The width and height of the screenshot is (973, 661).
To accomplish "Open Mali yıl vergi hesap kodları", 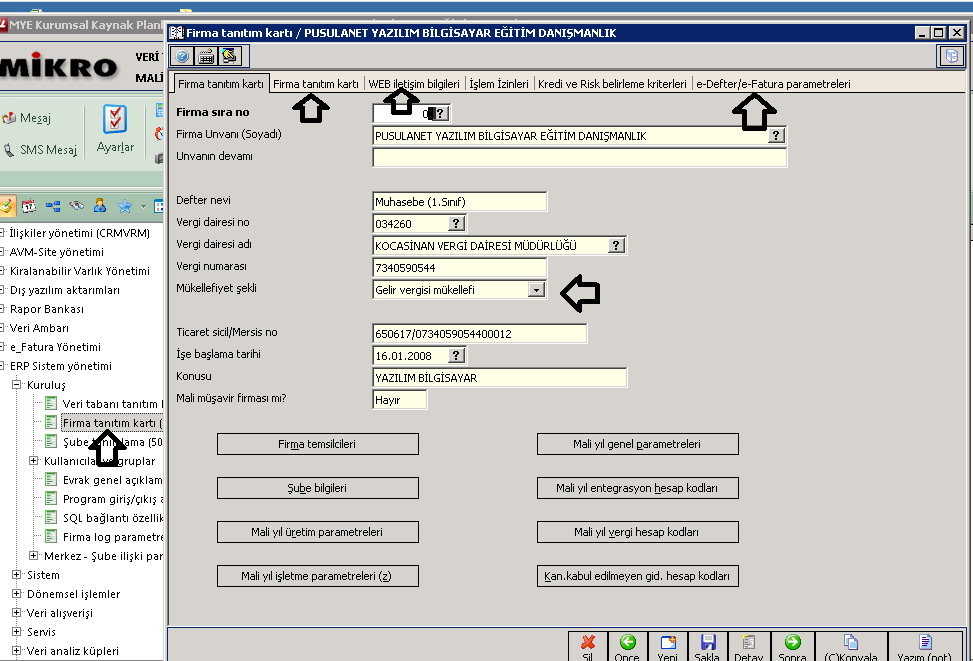I will [x=637, y=533].
